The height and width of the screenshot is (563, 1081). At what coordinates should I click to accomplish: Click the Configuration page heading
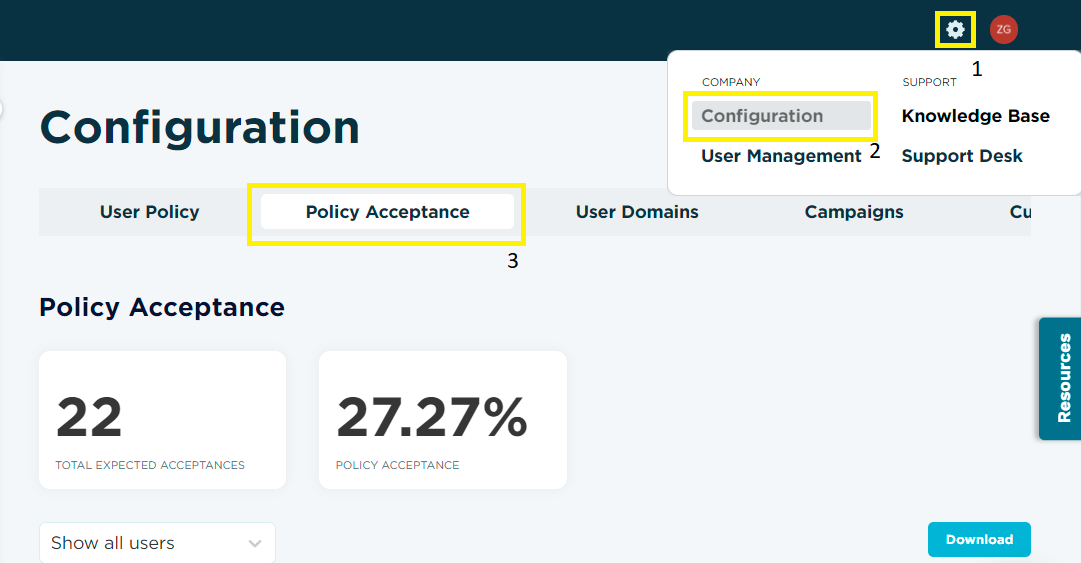click(x=200, y=127)
